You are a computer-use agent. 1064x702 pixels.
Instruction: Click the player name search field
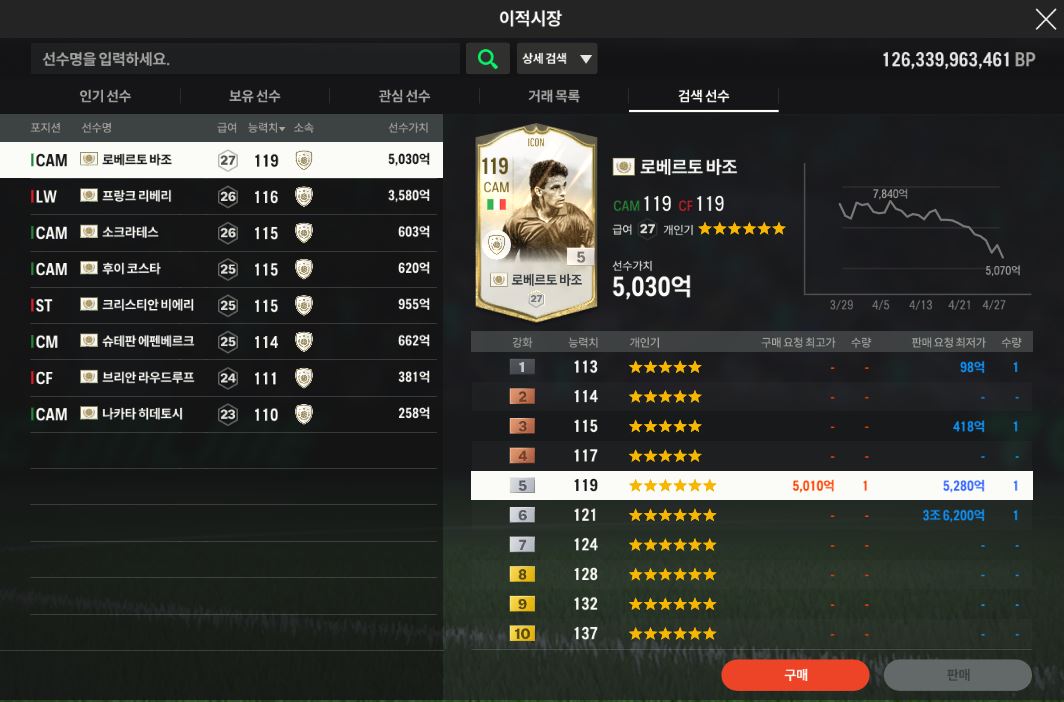click(x=245, y=59)
